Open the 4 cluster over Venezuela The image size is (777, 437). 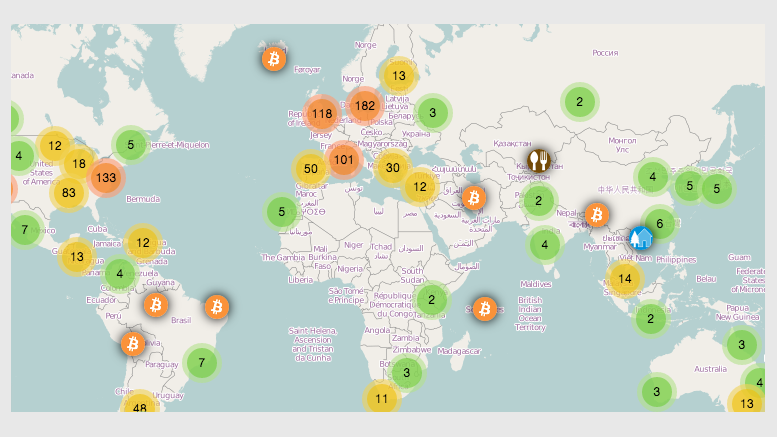click(119, 273)
